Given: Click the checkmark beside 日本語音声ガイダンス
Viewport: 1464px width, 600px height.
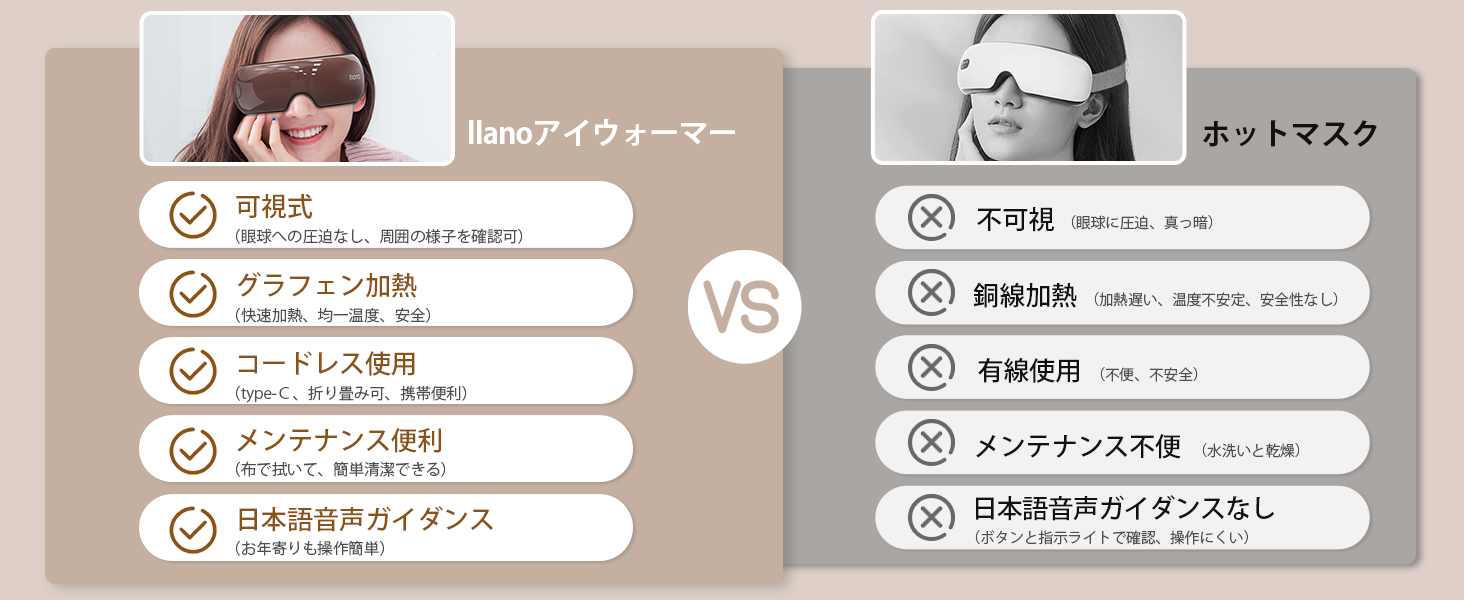Looking at the screenshot, I should (x=193, y=528).
